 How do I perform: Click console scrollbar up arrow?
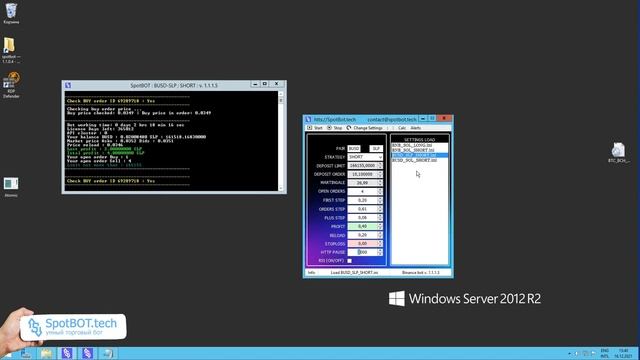[x=281, y=94]
